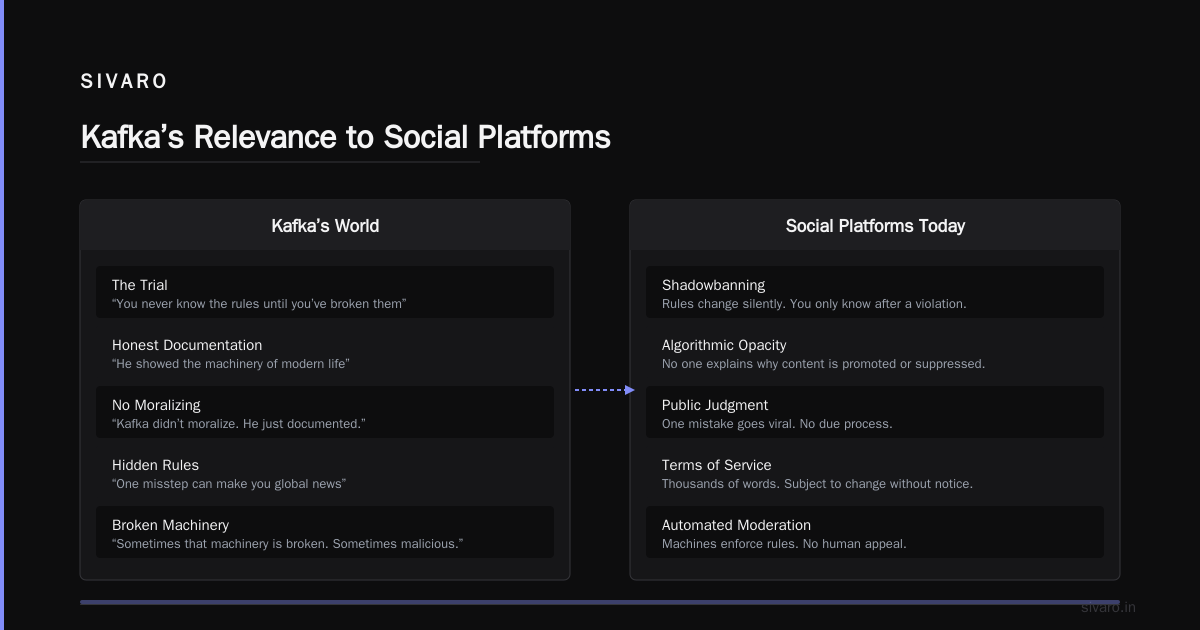Select the Public Judgment card

pos(875,412)
